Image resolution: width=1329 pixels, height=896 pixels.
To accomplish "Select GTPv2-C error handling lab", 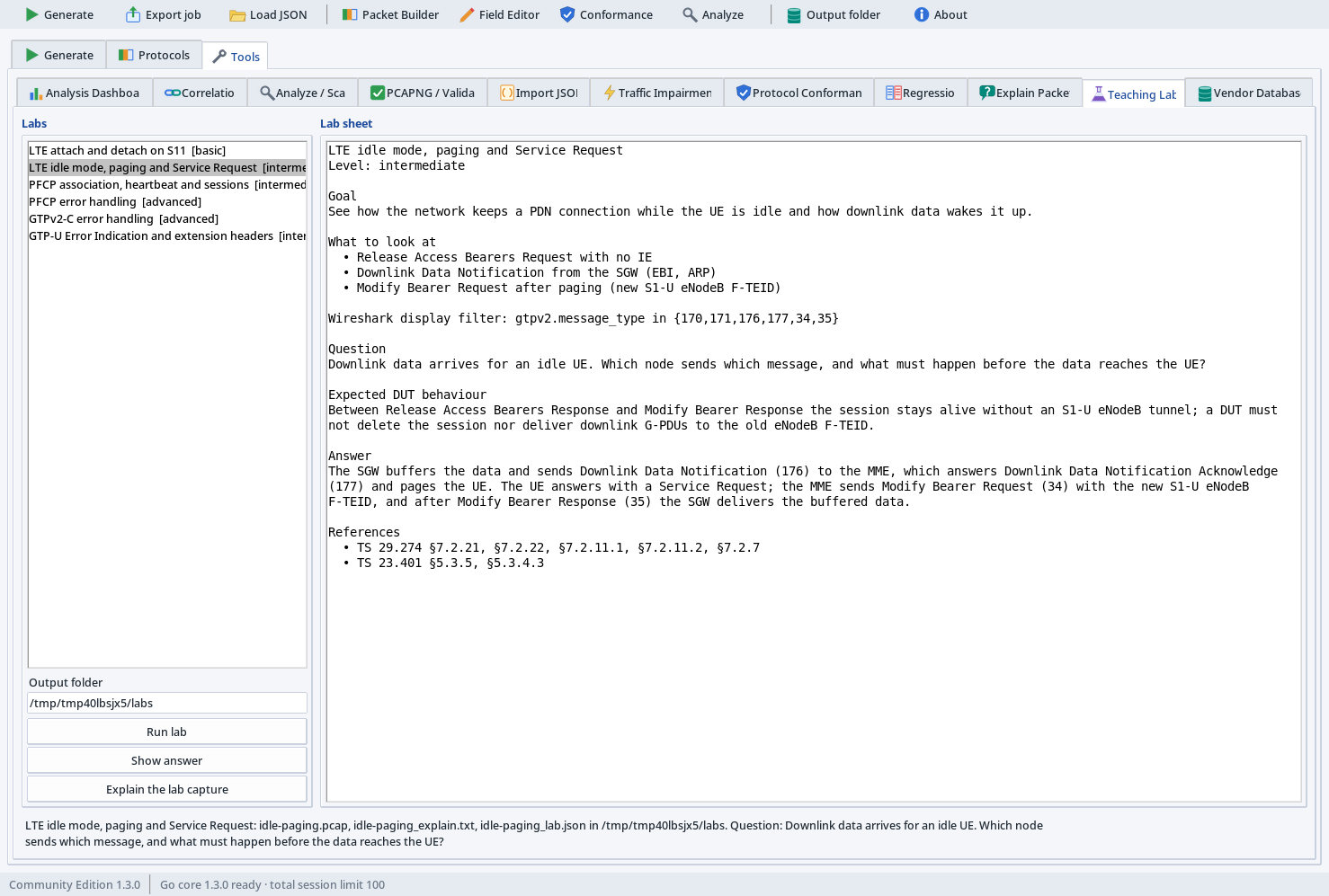I will [167, 218].
